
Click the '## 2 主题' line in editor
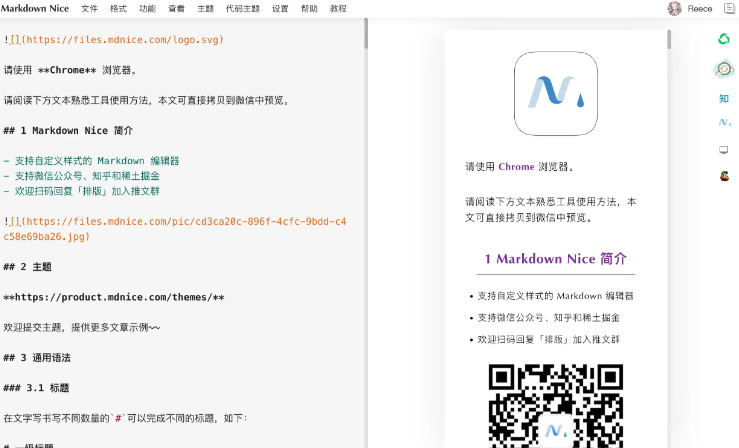[27, 267]
